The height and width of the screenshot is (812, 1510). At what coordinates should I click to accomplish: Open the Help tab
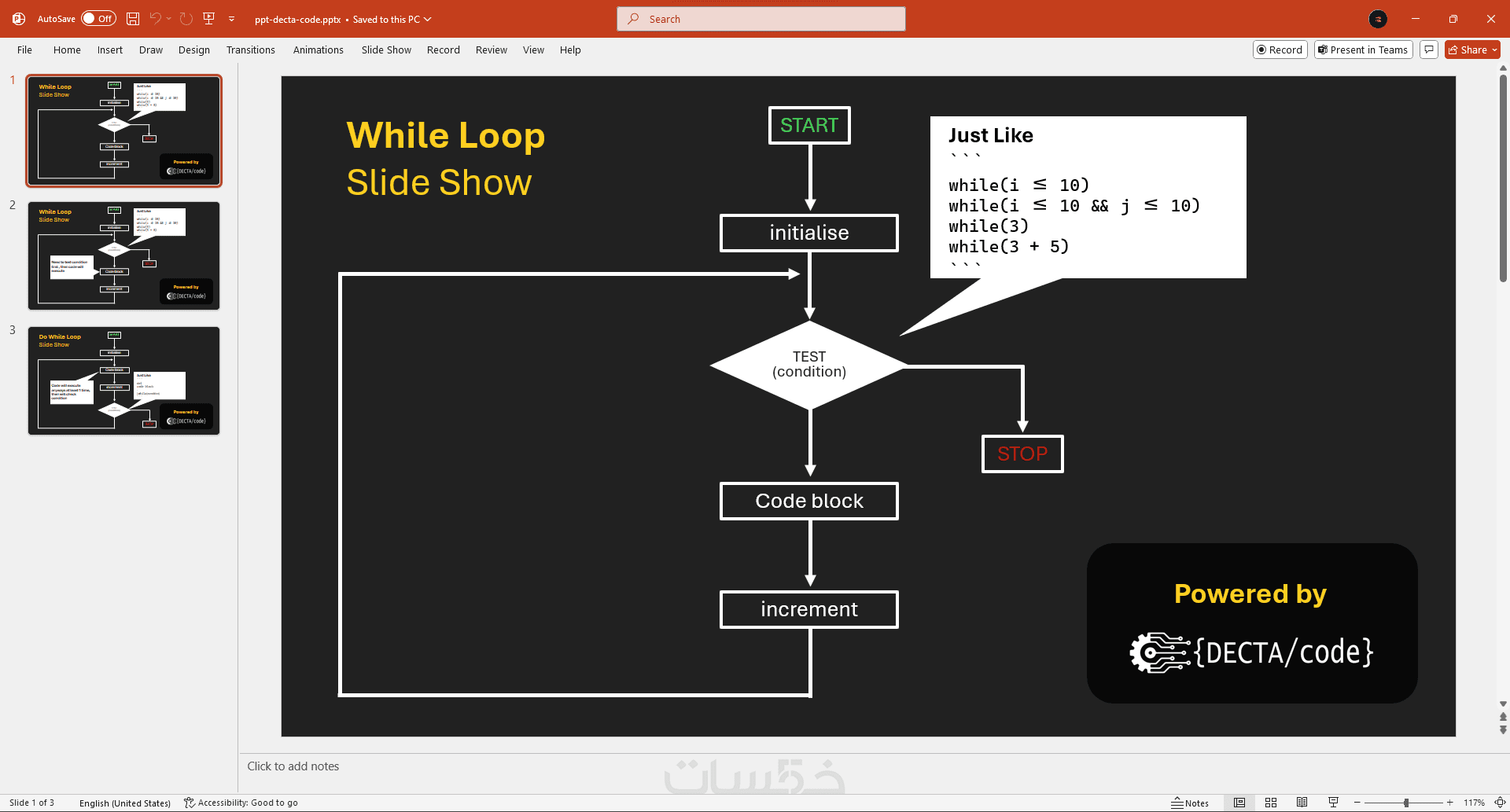point(570,50)
